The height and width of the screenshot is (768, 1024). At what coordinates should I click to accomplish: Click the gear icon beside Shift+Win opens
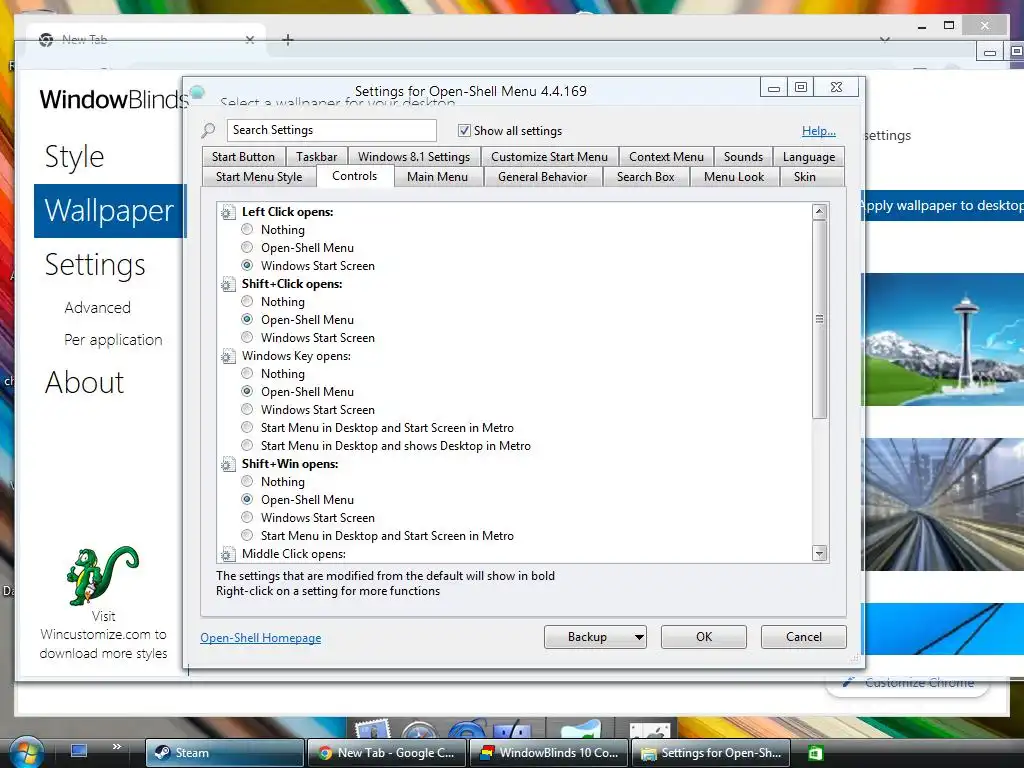point(228,464)
